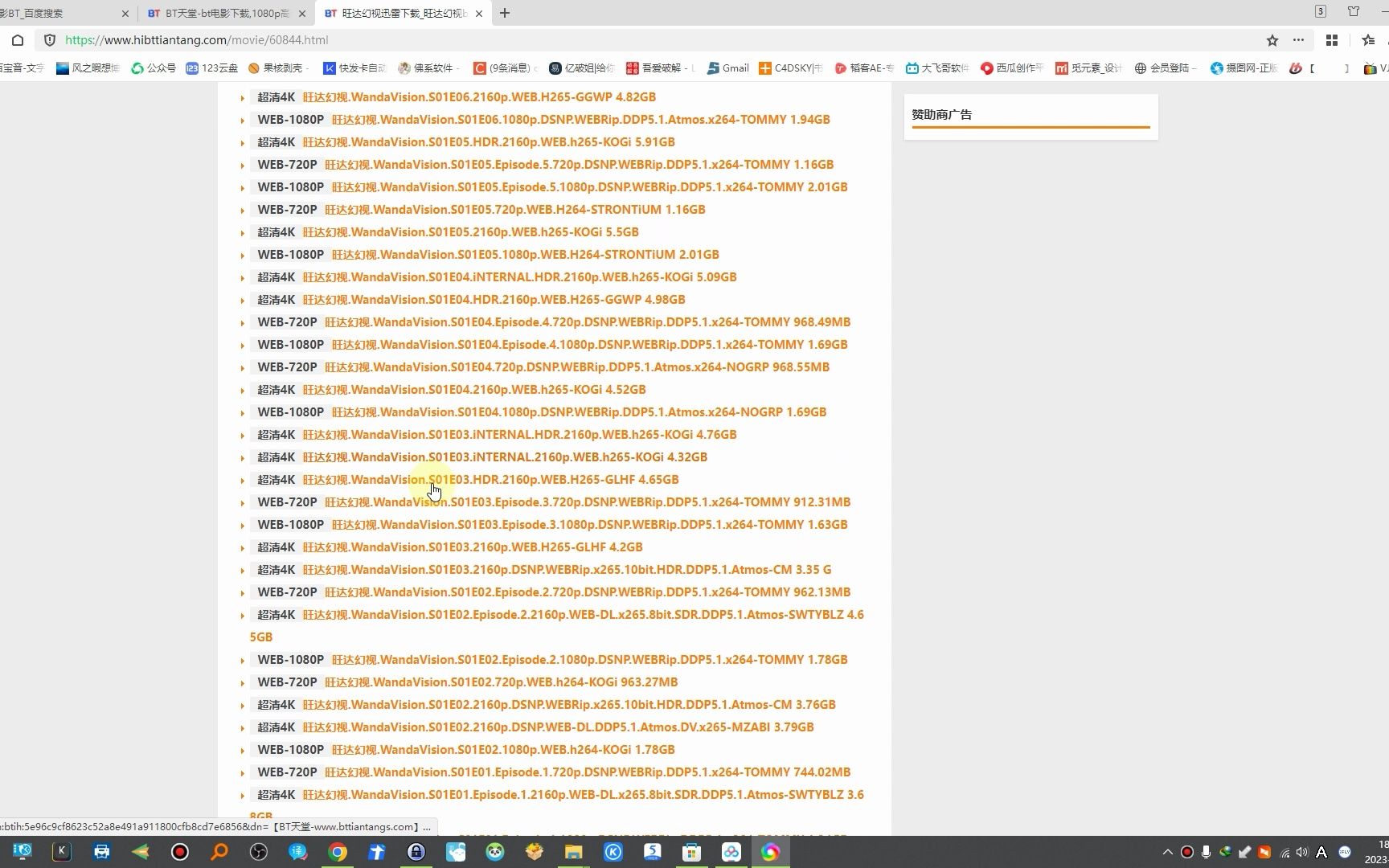Open OBS Studio from the taskbar
This screenshot has width=1389, height=868.
click(x=259, y=852)
